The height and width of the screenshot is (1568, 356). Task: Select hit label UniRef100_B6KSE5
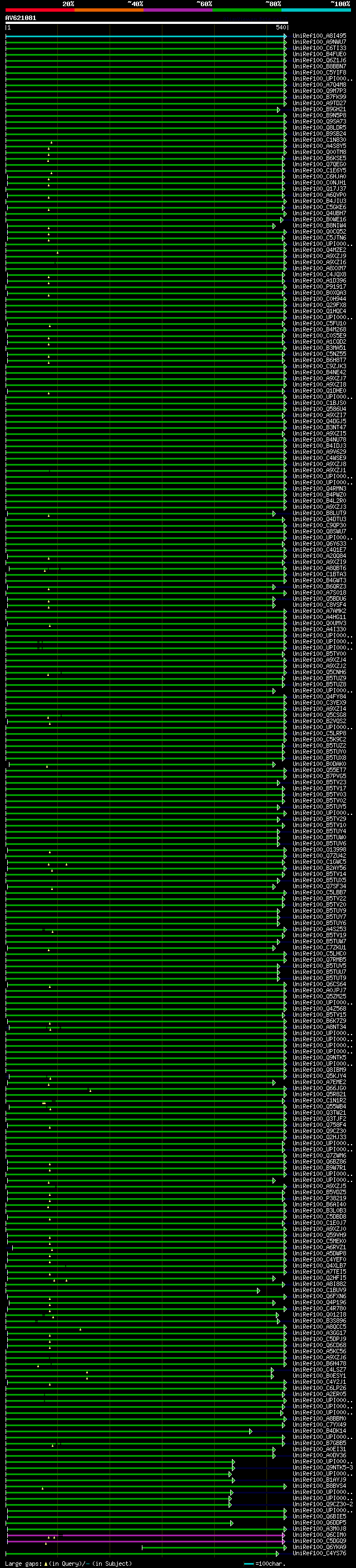point(319,159)
